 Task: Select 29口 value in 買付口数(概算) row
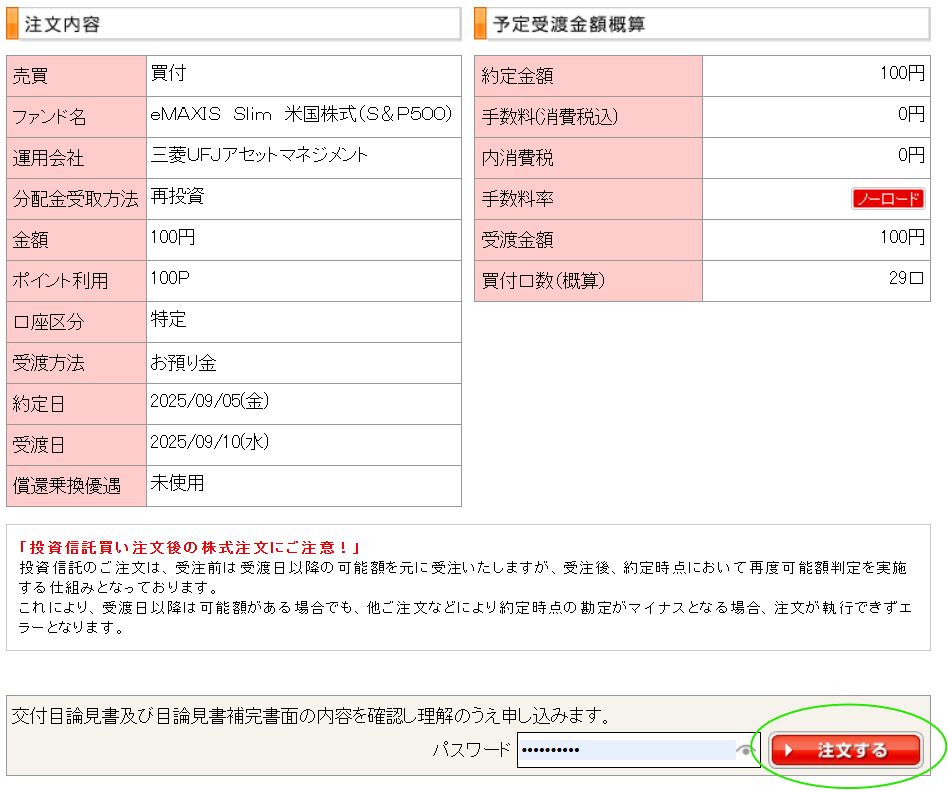906,278
